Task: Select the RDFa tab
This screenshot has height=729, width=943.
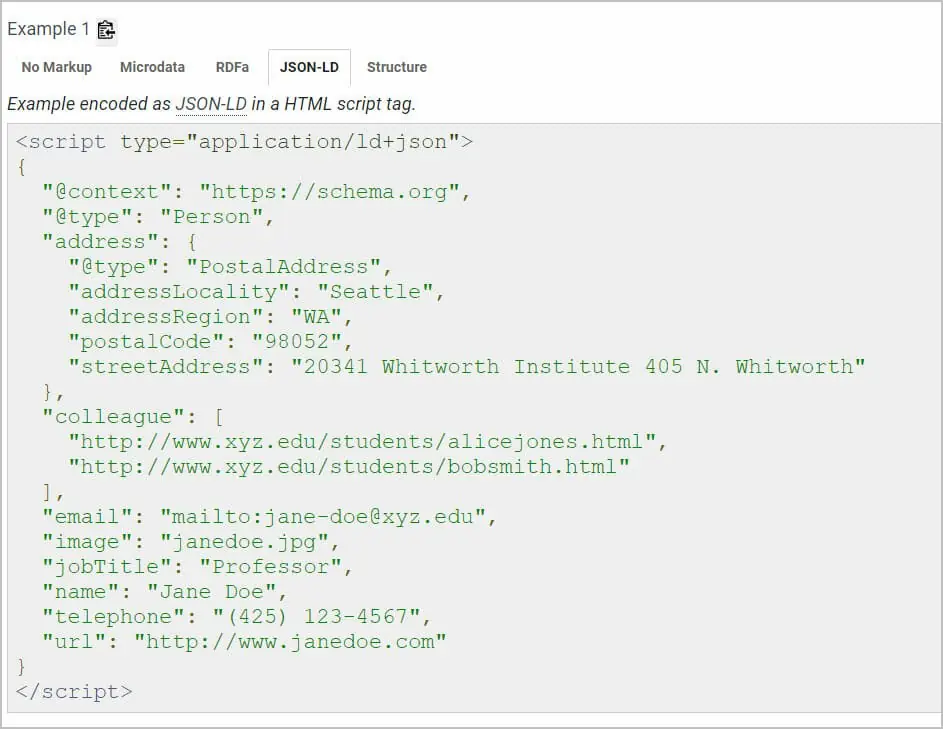Action: pos(232,67)
